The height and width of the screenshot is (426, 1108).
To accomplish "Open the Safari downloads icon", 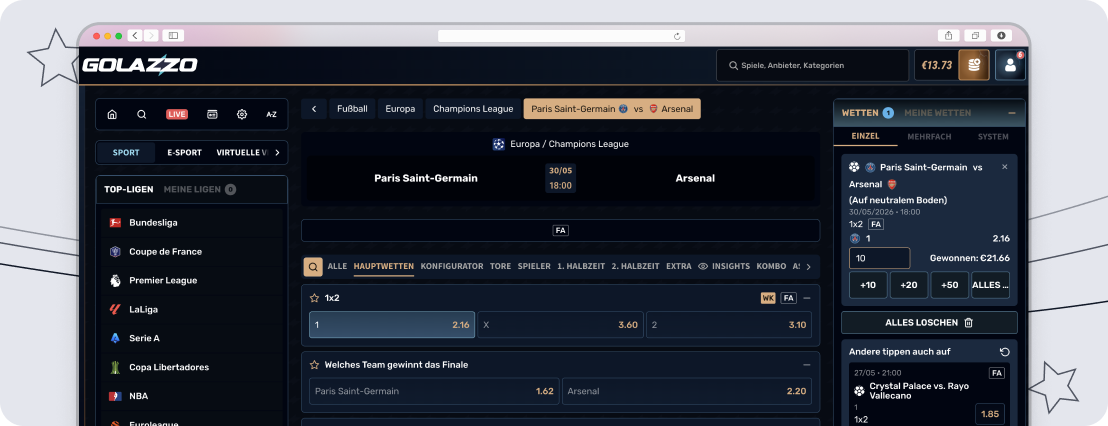I will click(1001, 35).
